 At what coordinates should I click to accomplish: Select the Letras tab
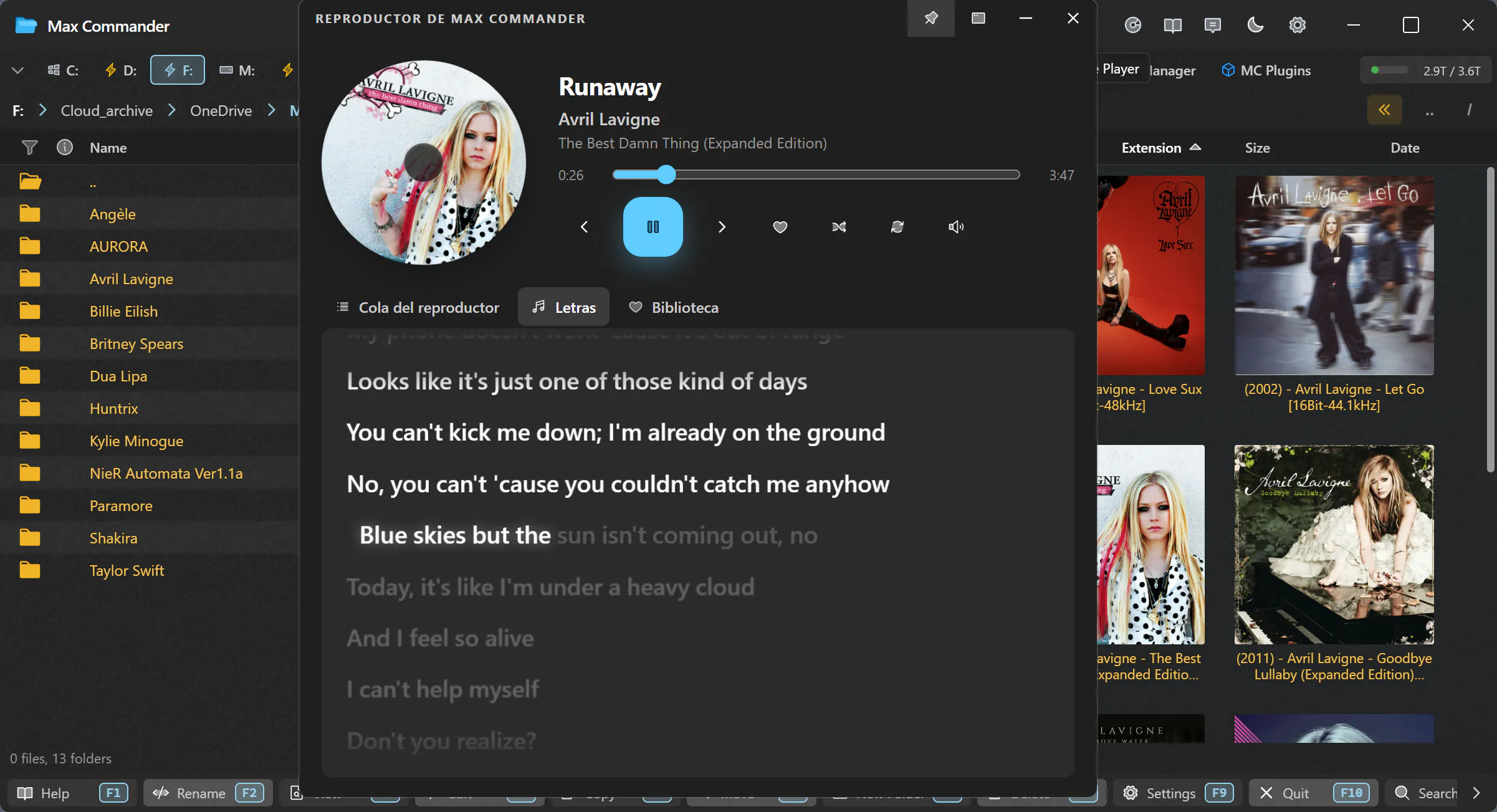click(563, 307)
